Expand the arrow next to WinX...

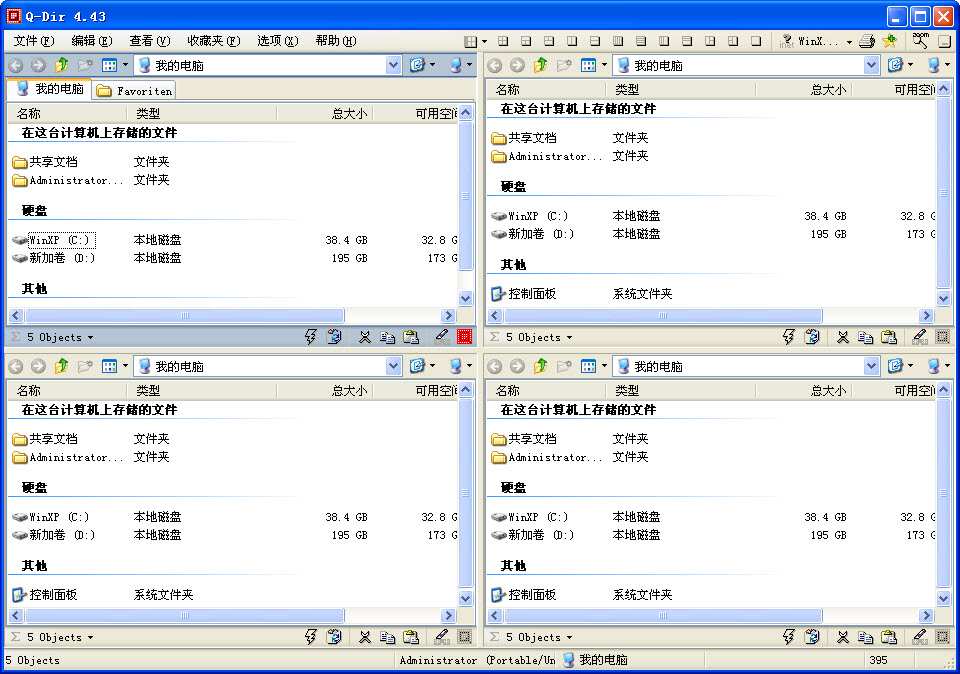pyautogui.click(x=849, y=42)
